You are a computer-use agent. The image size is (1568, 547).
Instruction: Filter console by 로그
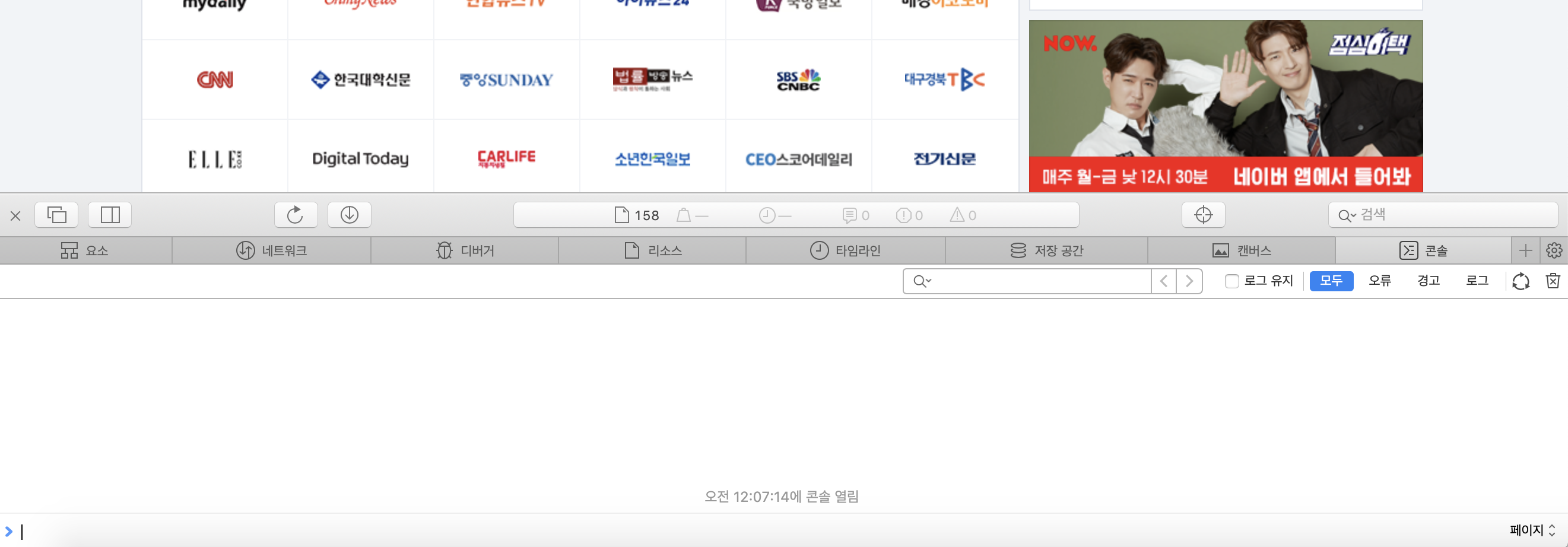click(1477, 281)
